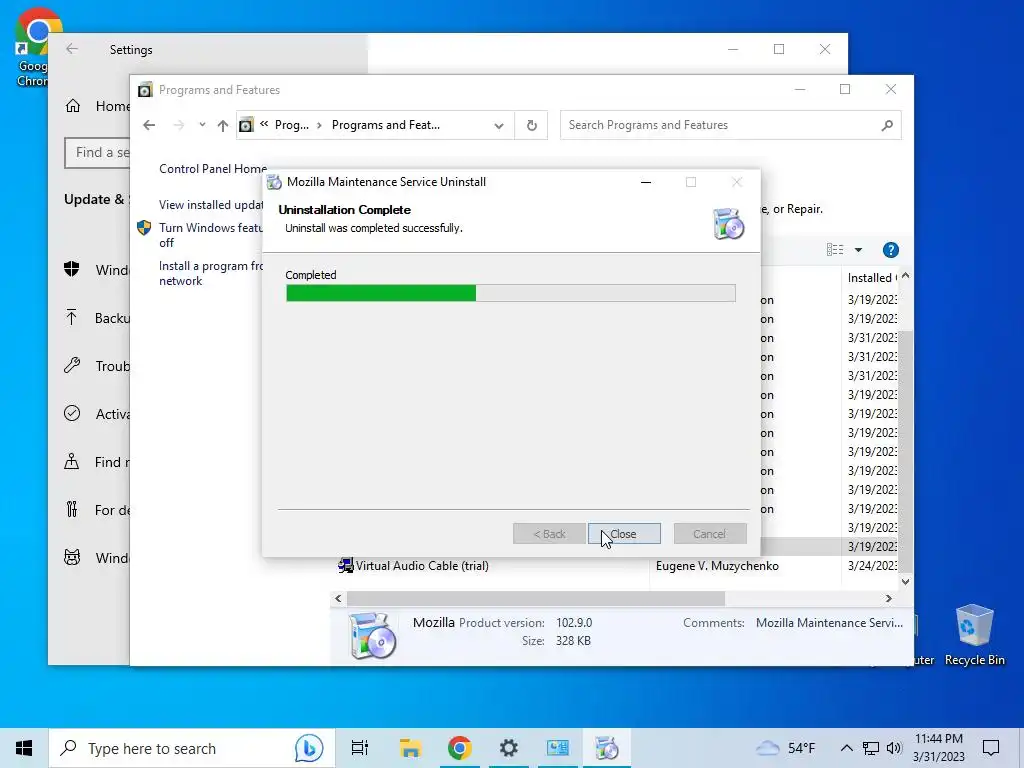
Task: Go back in Programs and Features
Action: 149,125
